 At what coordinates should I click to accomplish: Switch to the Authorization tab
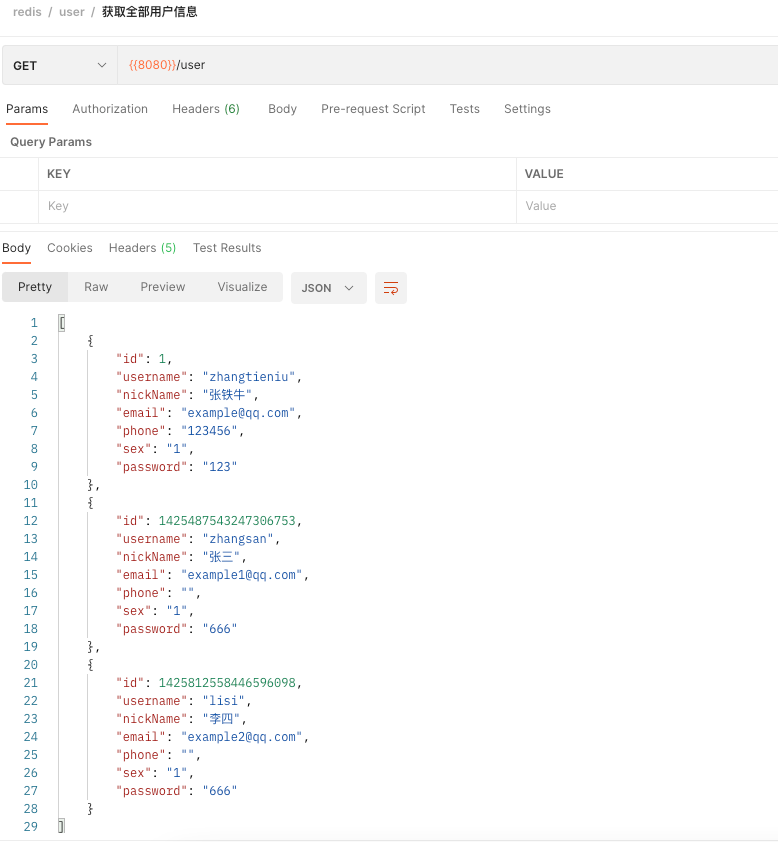(x=110, y=109)
